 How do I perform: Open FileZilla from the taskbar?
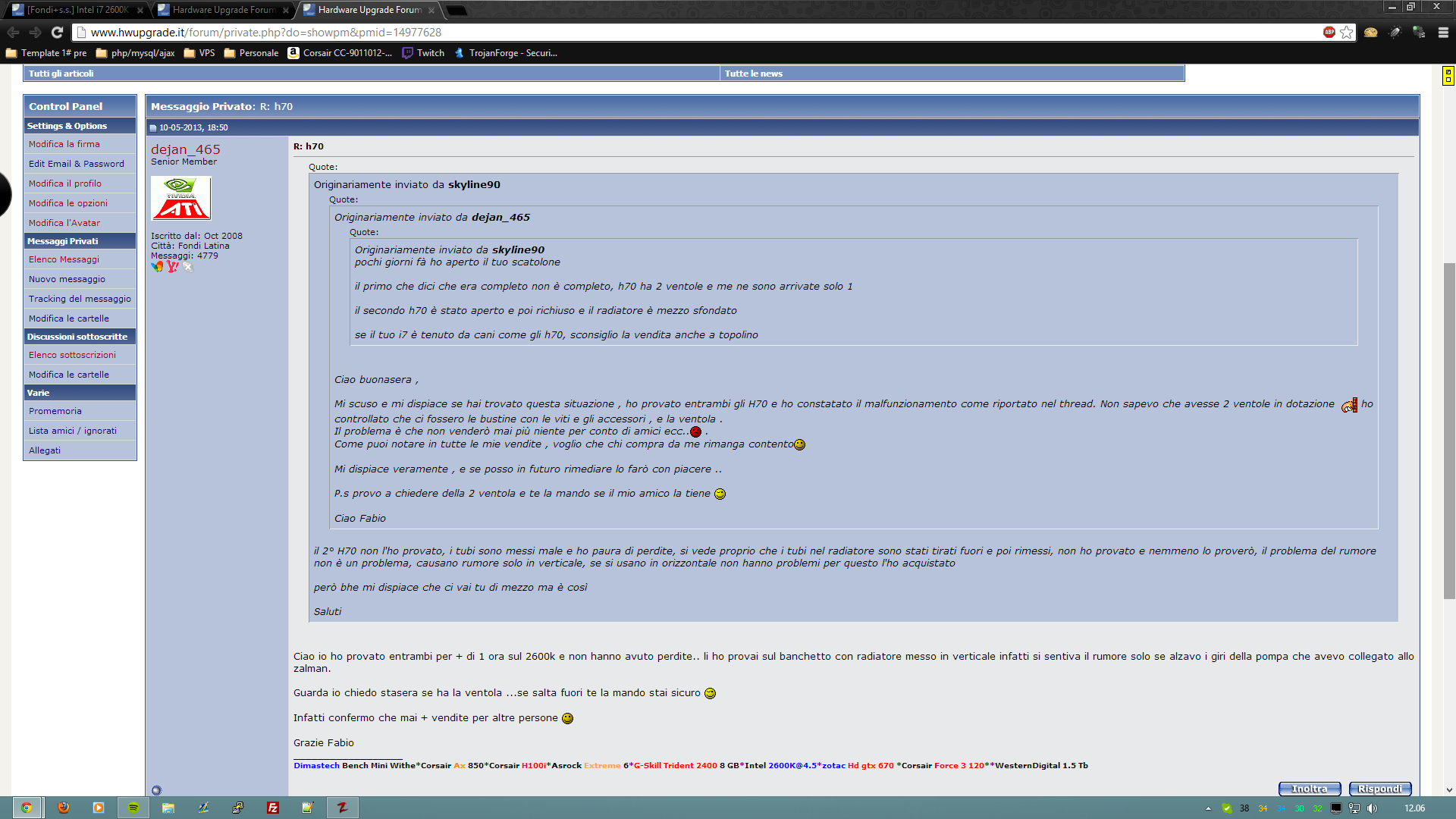273,808
